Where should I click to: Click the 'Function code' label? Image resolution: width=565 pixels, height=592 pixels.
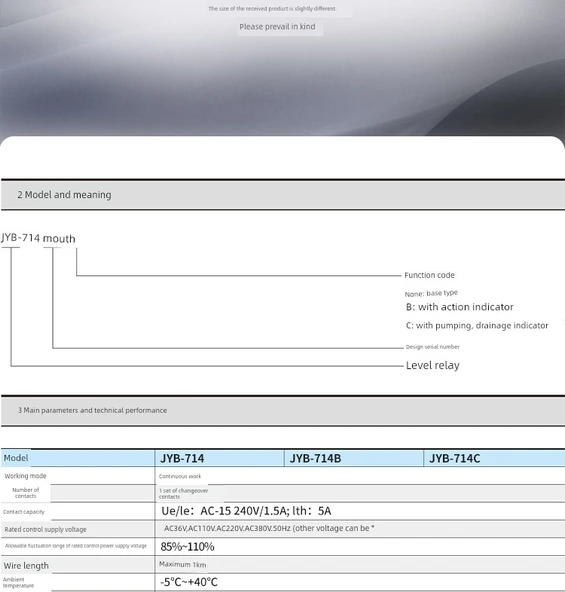429,275
